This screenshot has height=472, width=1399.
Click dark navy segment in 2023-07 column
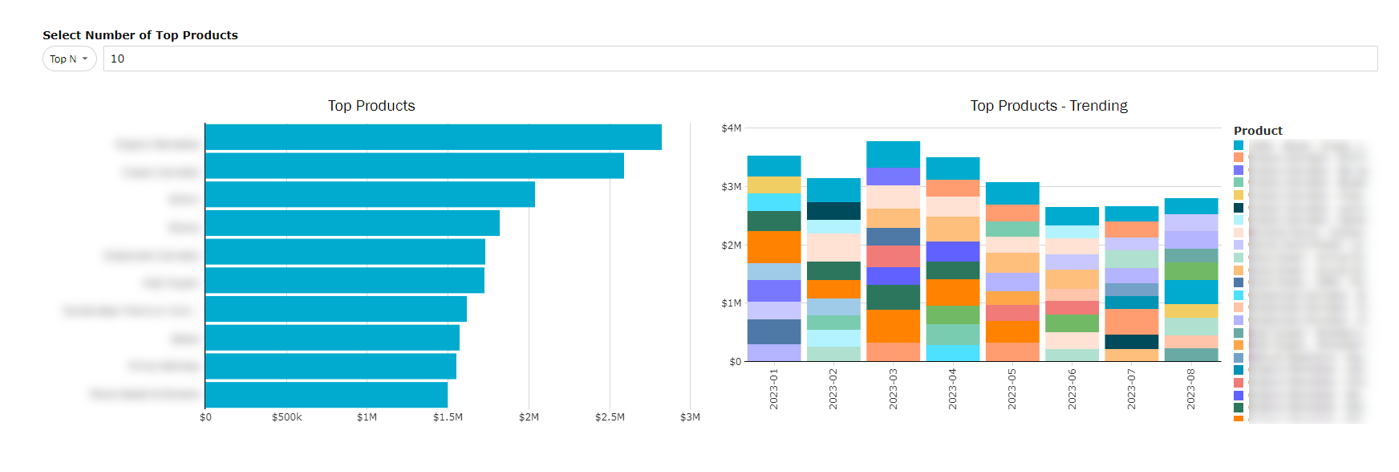click(x=1131, y=342)
